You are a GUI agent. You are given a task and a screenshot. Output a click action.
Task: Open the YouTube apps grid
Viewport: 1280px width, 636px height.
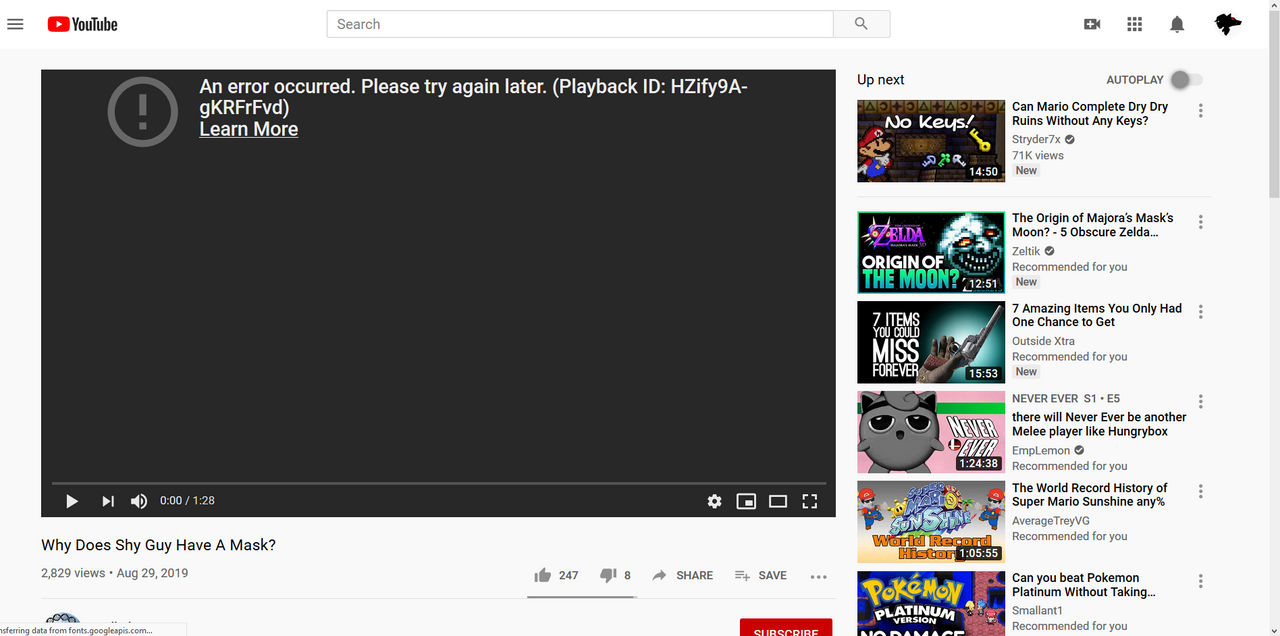1134,24
